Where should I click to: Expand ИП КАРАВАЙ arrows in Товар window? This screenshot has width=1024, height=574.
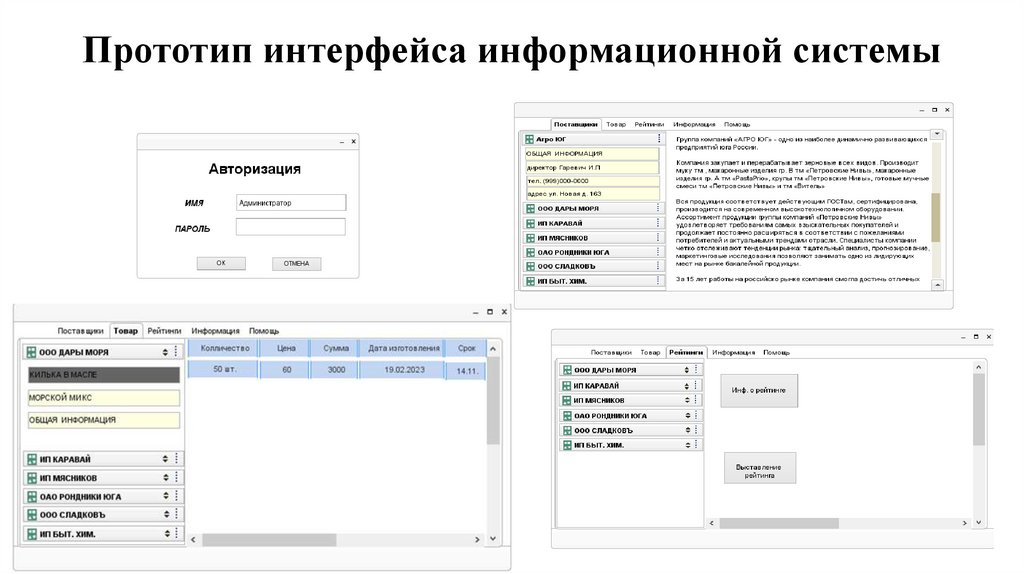click(x=165, y=459)
